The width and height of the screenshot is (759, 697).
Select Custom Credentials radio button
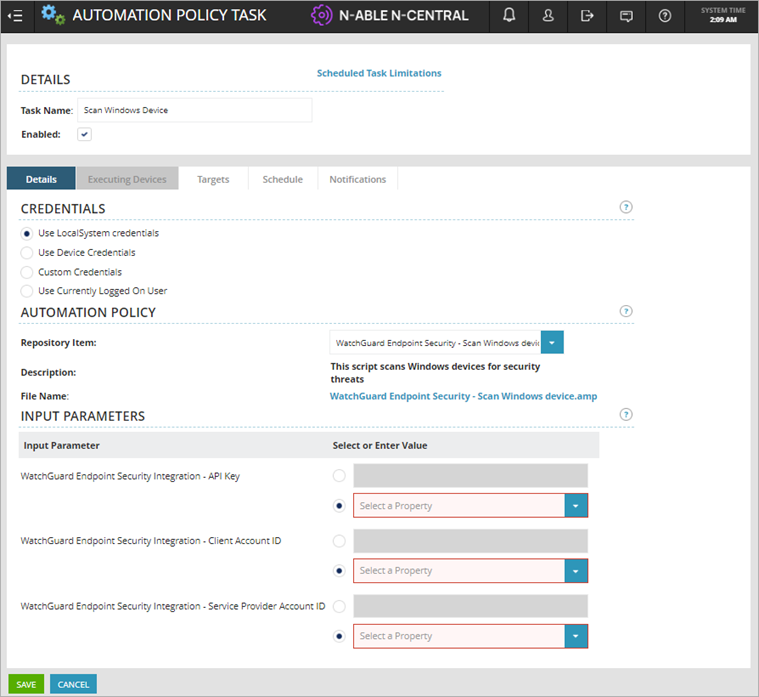pyautogui.click(x=27, y=272)
